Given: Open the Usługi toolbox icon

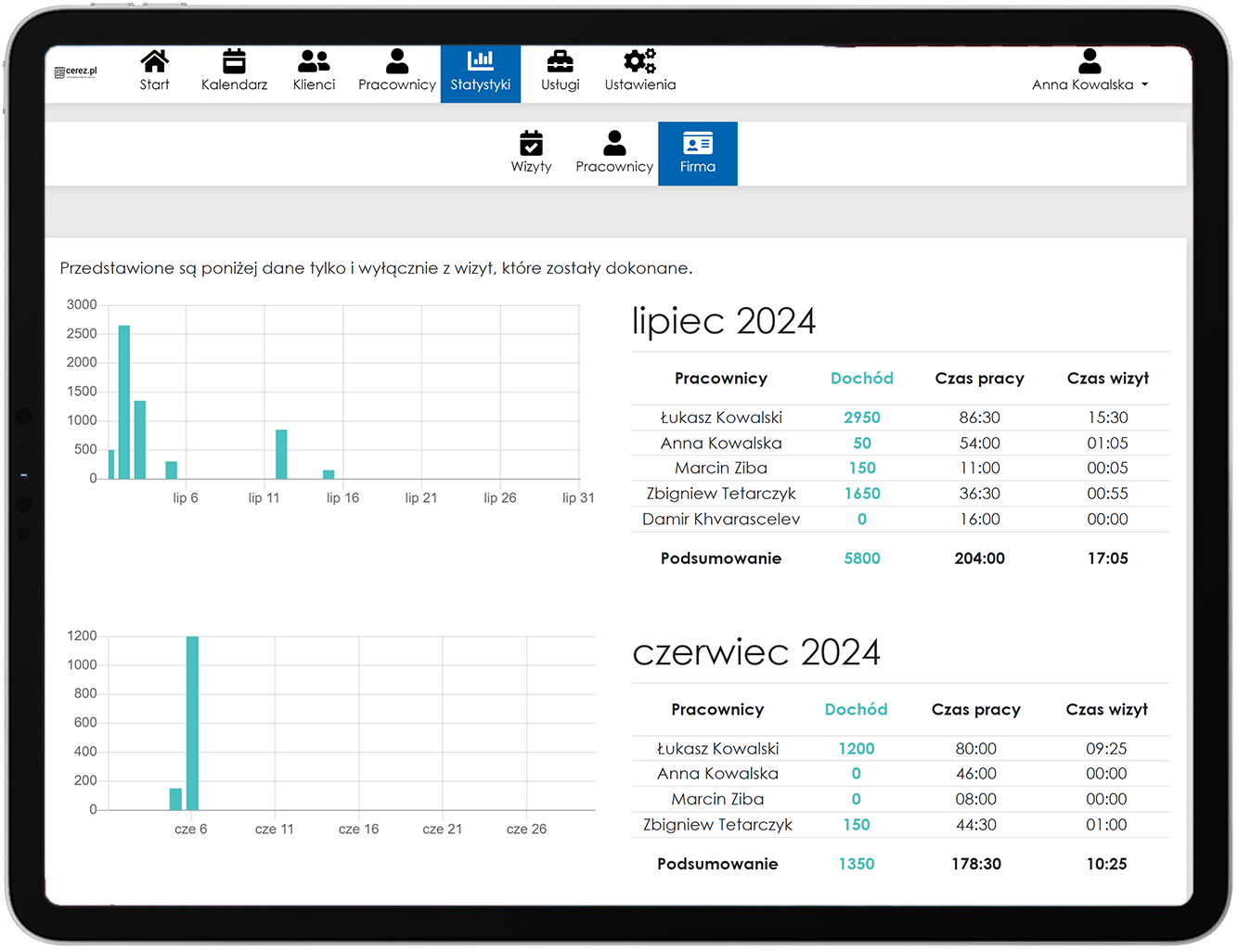Looking at the screenshot, I should coord(560,62).
